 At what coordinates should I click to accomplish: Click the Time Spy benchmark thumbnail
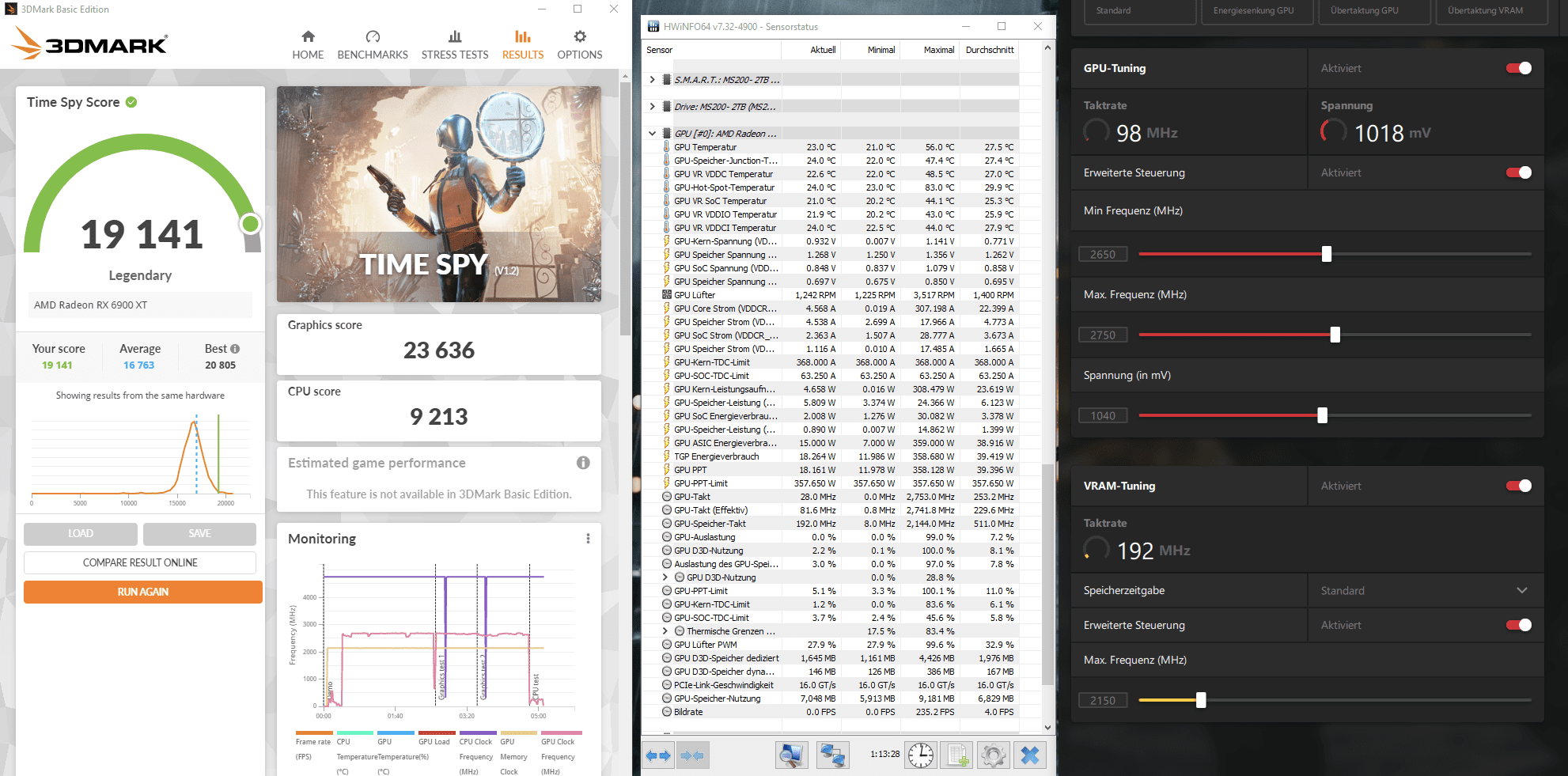439,195
